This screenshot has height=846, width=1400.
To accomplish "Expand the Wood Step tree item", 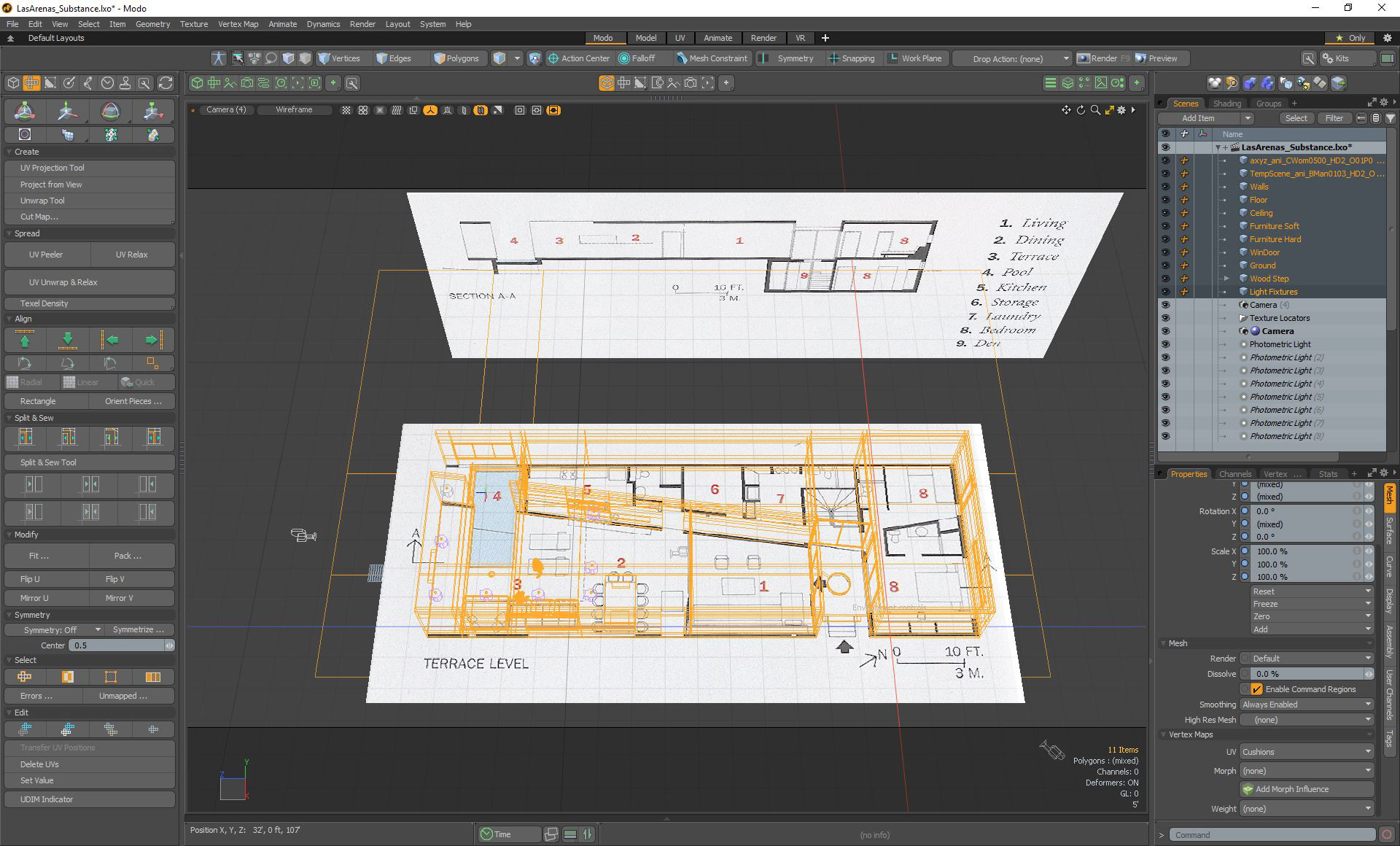I will [x=1226, y=279].
